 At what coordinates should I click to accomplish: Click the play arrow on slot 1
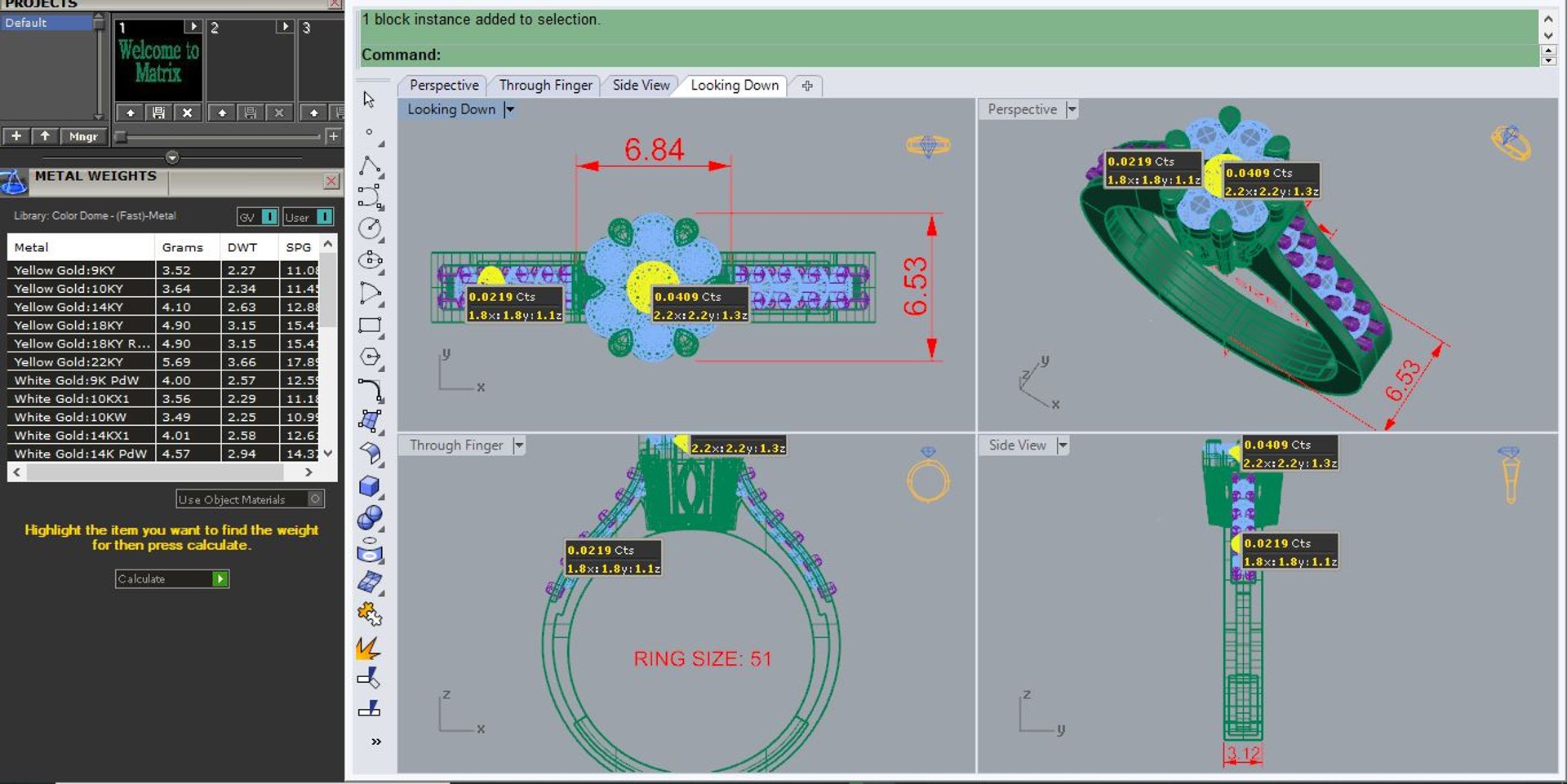[x=193, y=27]
